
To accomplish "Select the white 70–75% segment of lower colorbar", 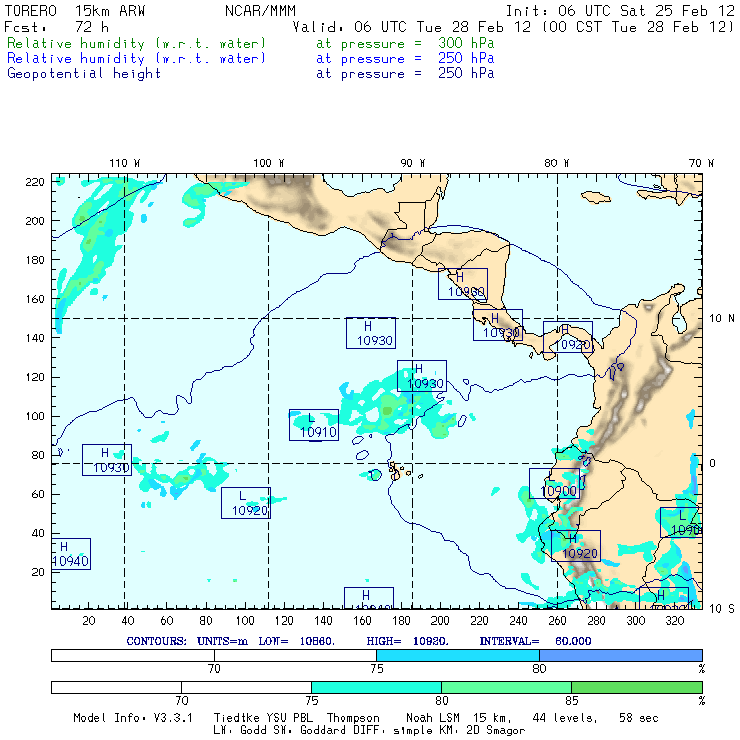I will point(246,687).
